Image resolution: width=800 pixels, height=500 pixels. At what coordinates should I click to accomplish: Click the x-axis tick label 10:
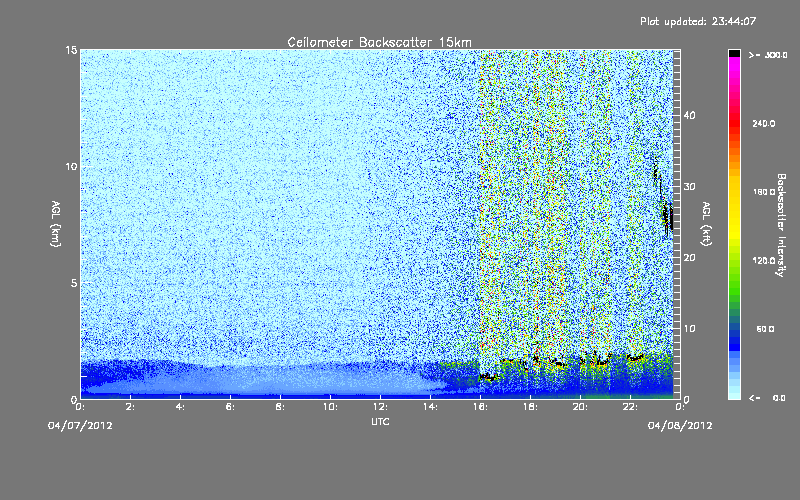pyautogui.click(x=330, y=407)
